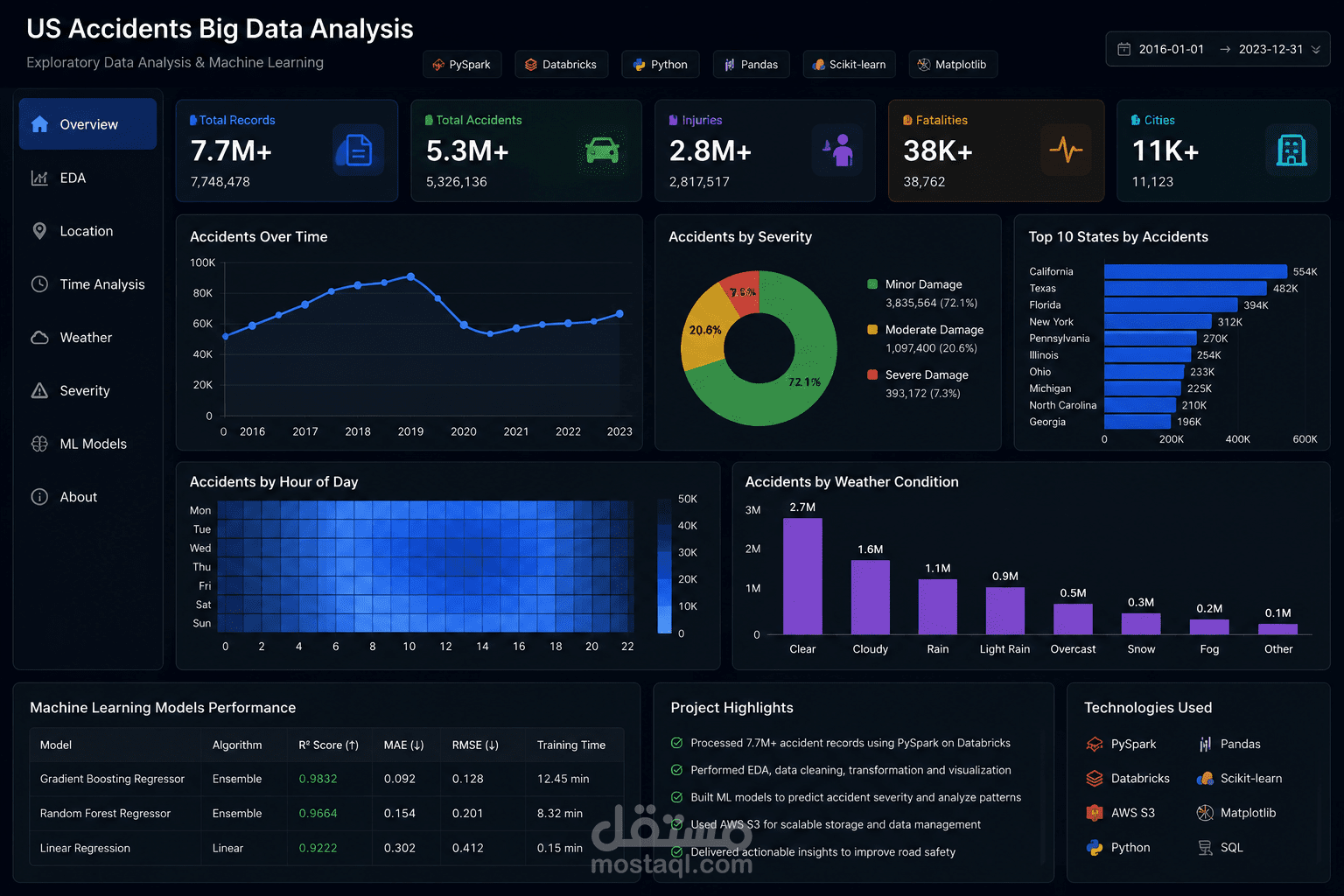This screenshot has width=1344, height=896.
Task: Click the SQL icon in Technologies Used
Action: click(x=1205, y=848)
